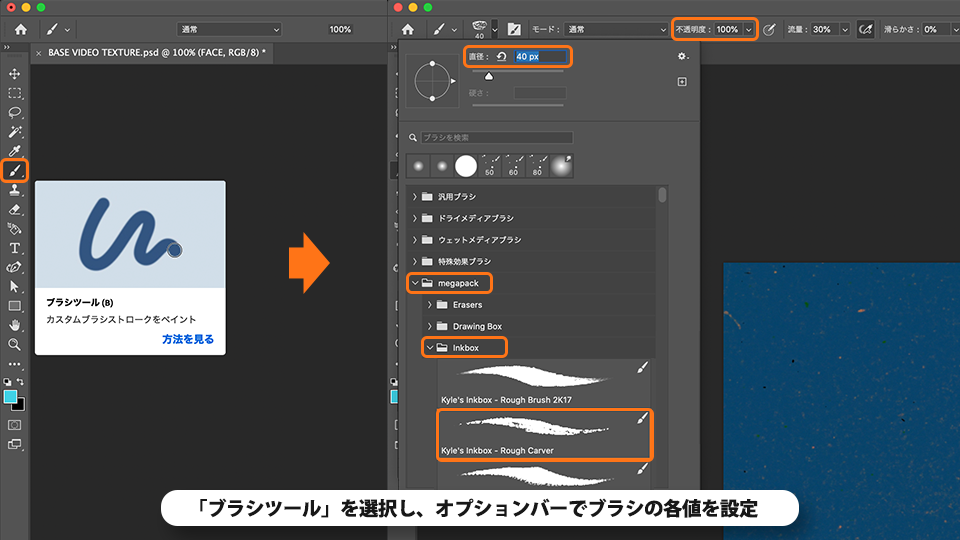Open the three-dots edit toolbar menu
Screen dimensions: 960x540
point(15,364)
